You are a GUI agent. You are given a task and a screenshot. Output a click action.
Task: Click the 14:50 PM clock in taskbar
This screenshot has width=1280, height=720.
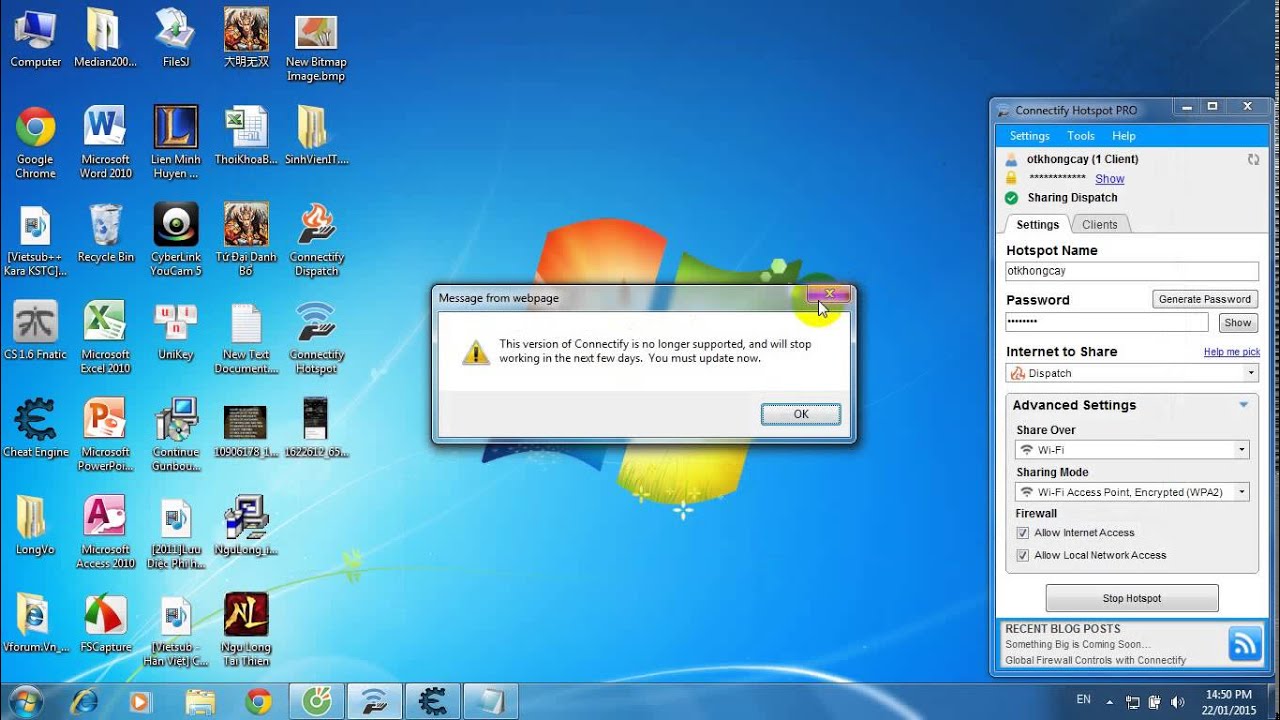[x=1229, y=694]
